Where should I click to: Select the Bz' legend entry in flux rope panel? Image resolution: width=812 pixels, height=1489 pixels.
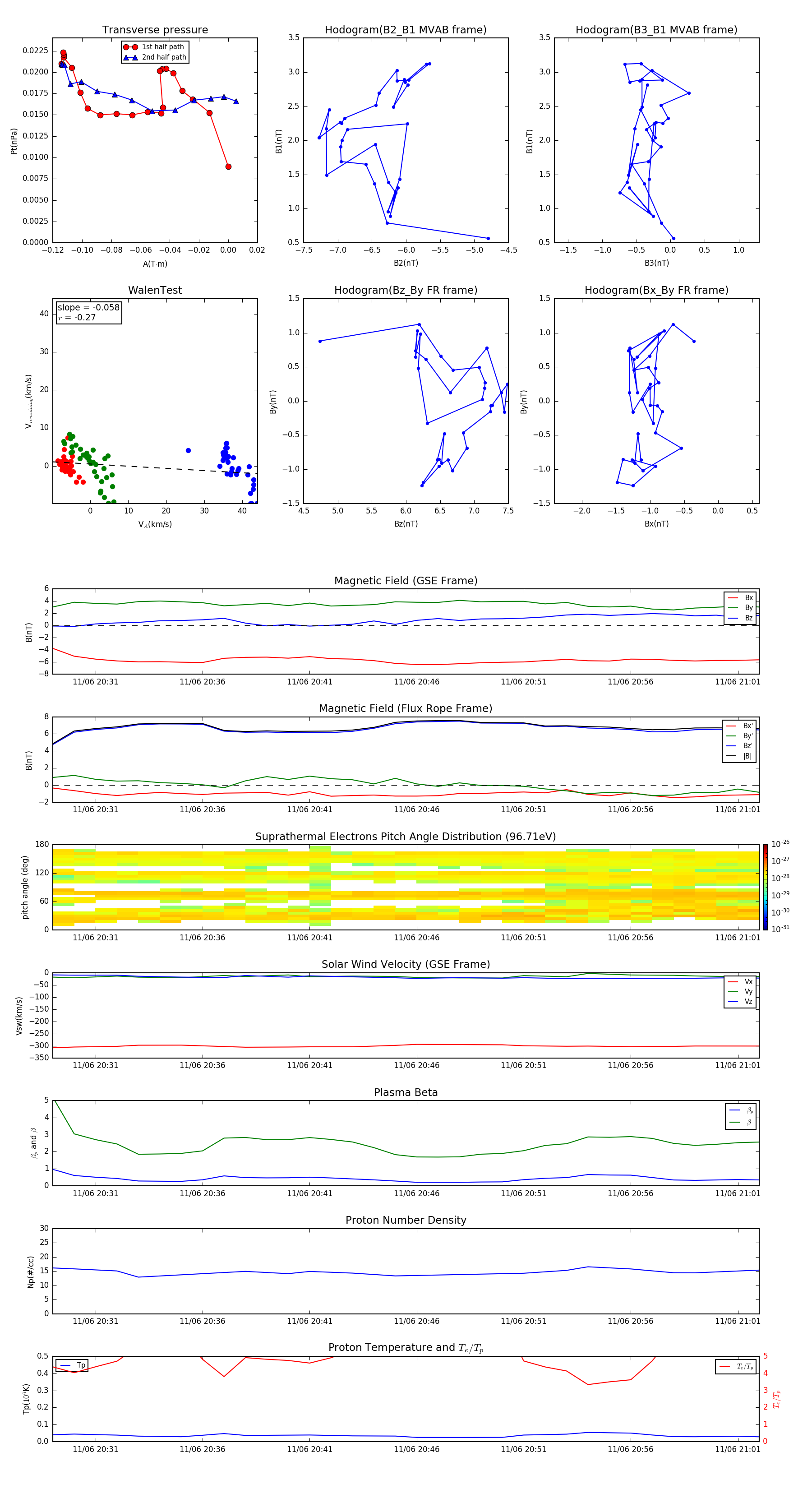[x=740, y=746]
